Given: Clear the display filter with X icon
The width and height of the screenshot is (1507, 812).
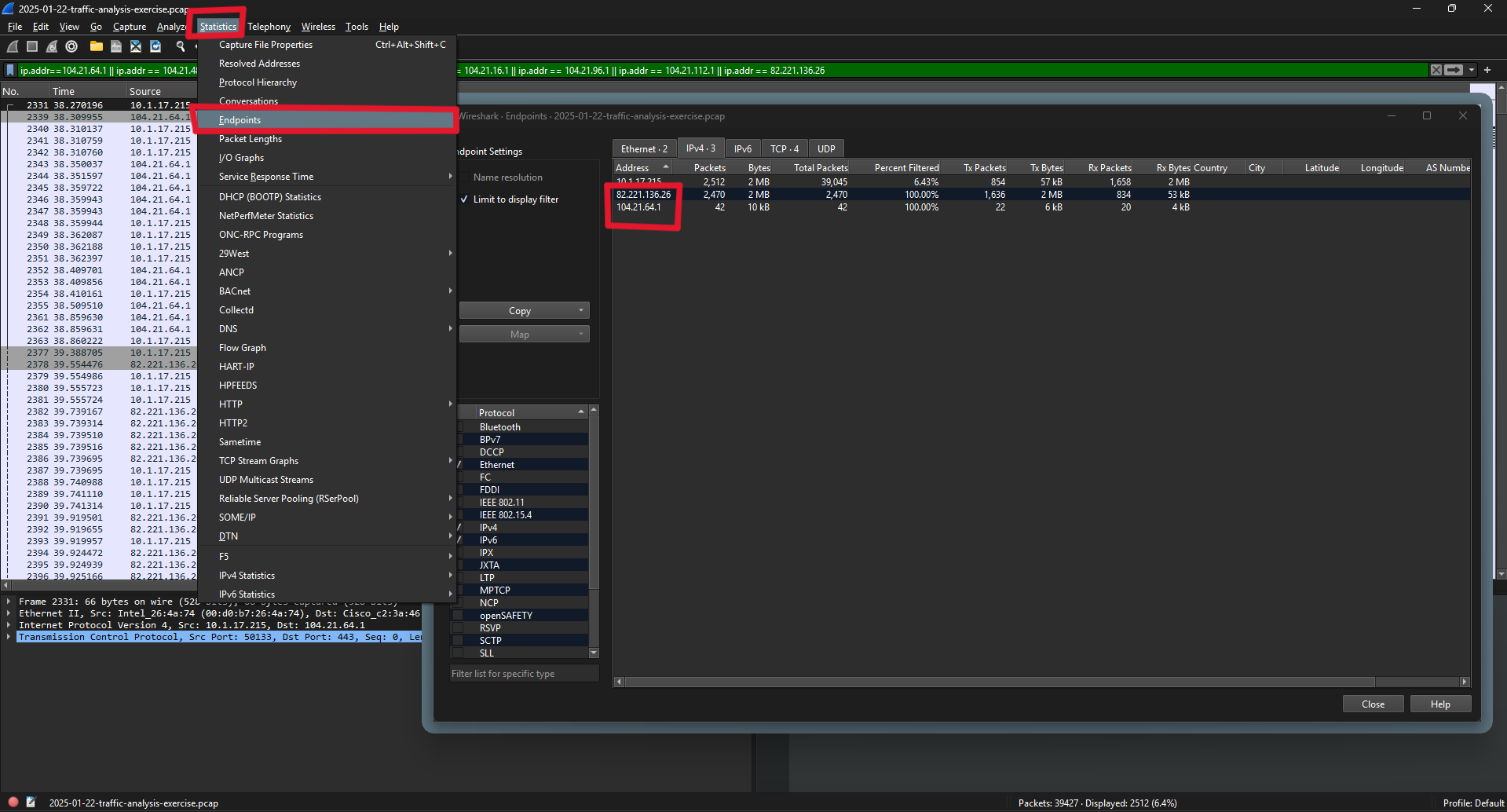Looking at the screenshot, I should (1436, 70).
